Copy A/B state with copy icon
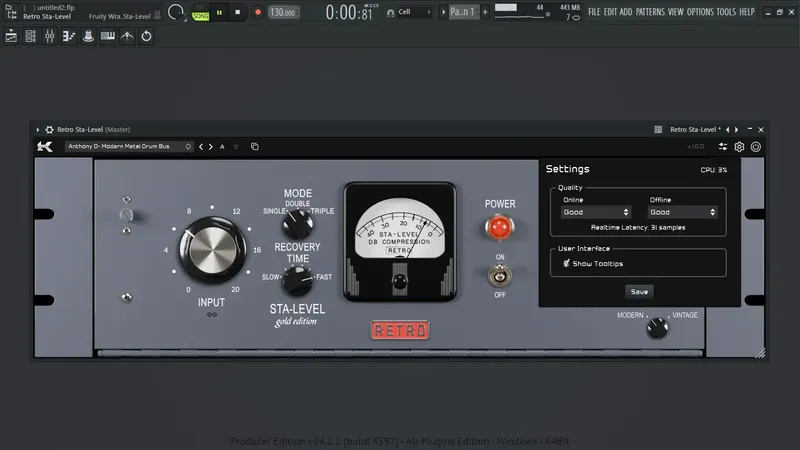The width and height of the screenshot is (800, 450). [255, 147]
